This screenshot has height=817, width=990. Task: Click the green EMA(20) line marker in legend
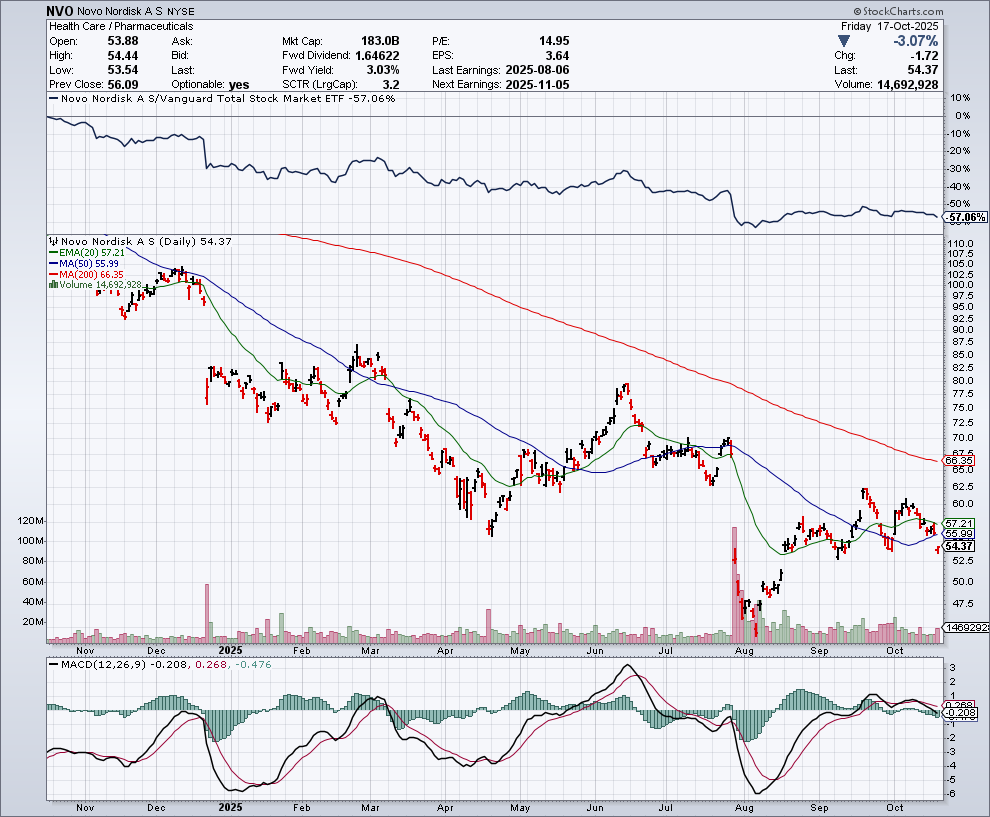(52, 254)
